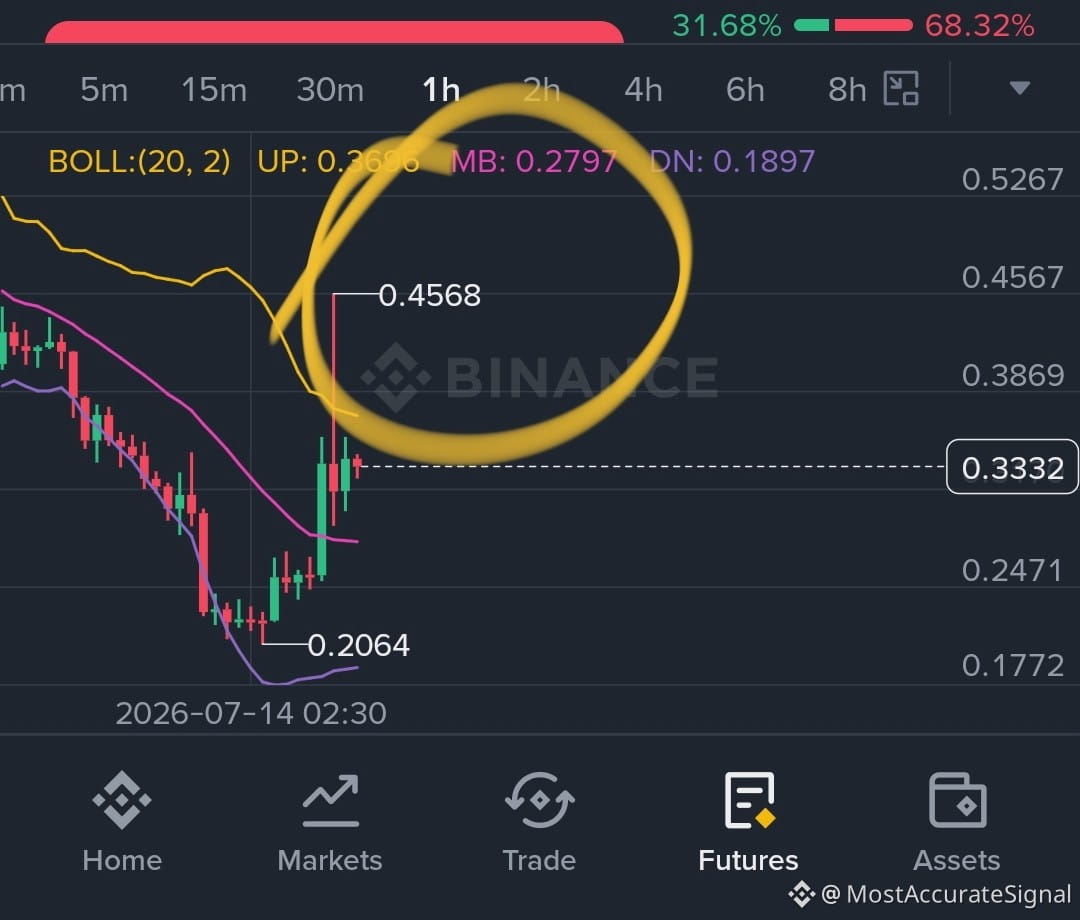Tap the low price label 0.2064

tap(359, 645)
